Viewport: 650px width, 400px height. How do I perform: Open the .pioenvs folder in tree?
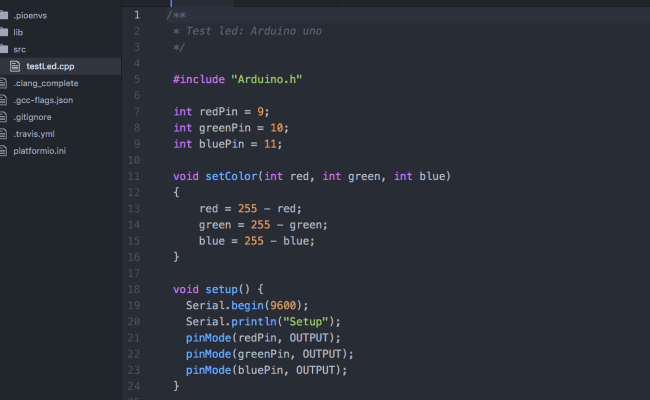30,16
